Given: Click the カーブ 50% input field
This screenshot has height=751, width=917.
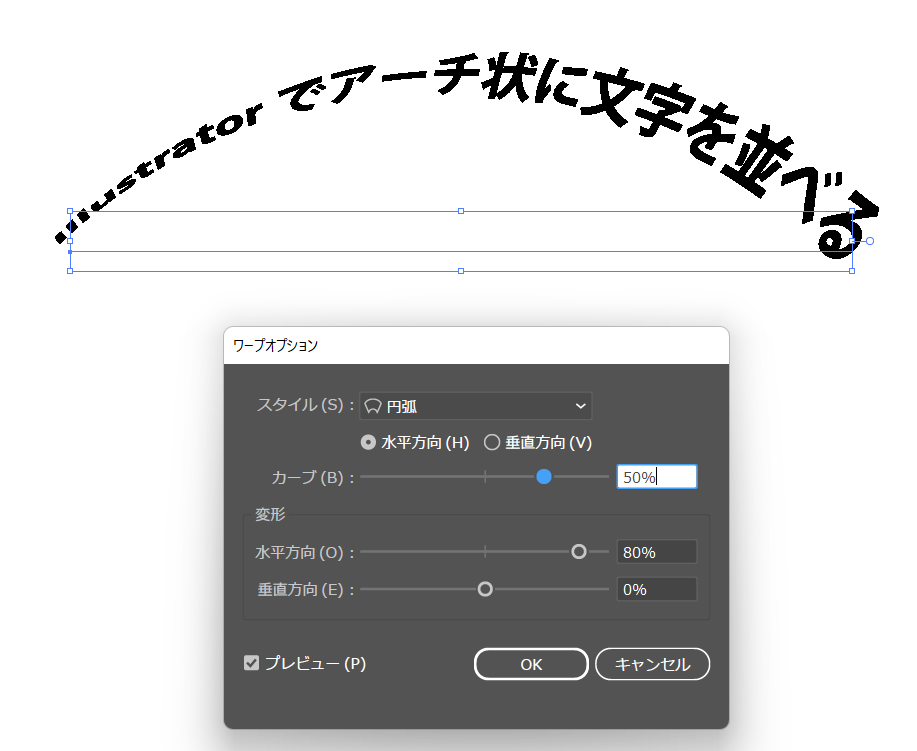Looking at the screenshot, I should pos(657,477).
